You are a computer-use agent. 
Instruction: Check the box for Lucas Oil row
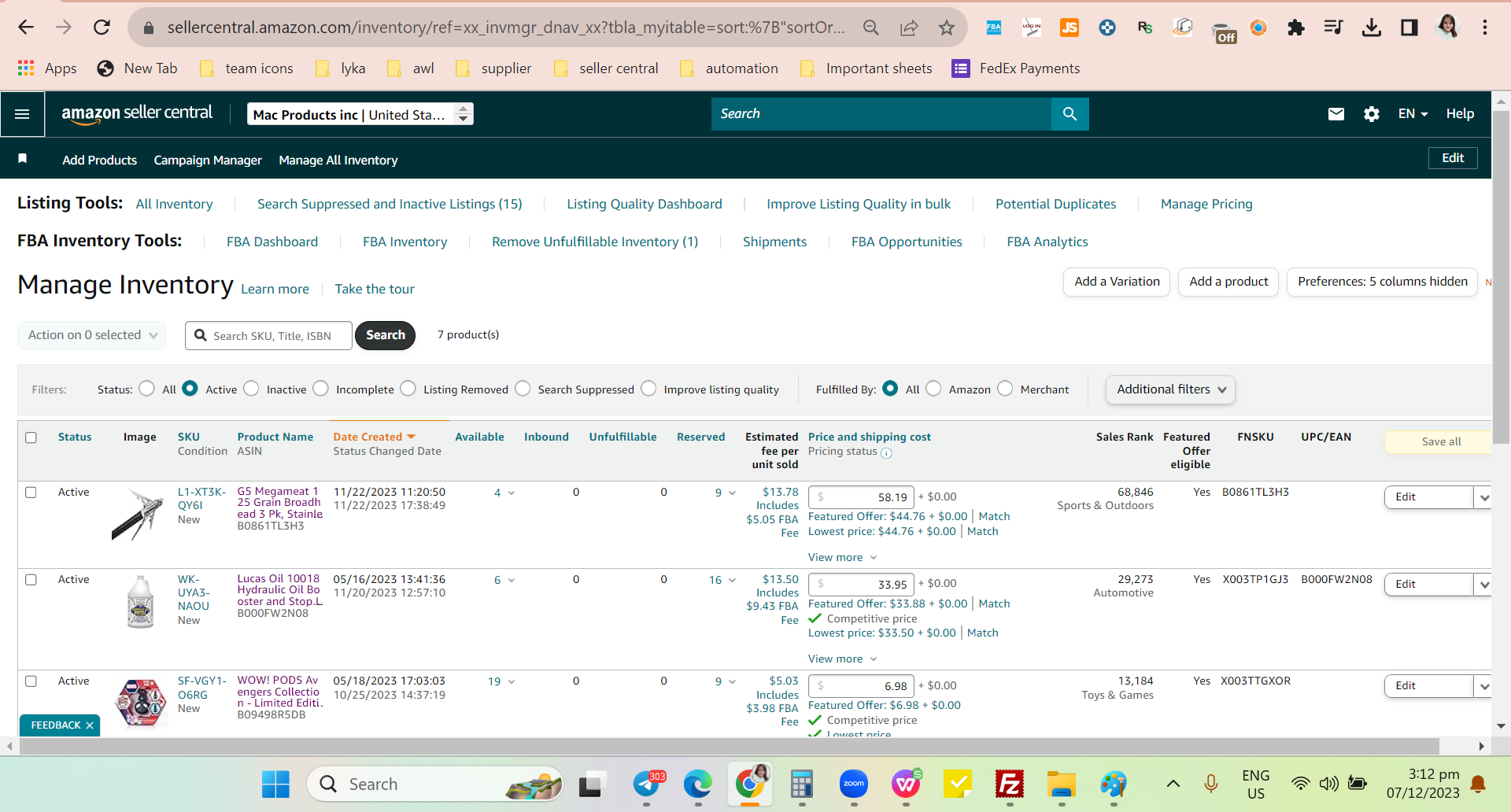pyautogui.click(x=31, y=580)
